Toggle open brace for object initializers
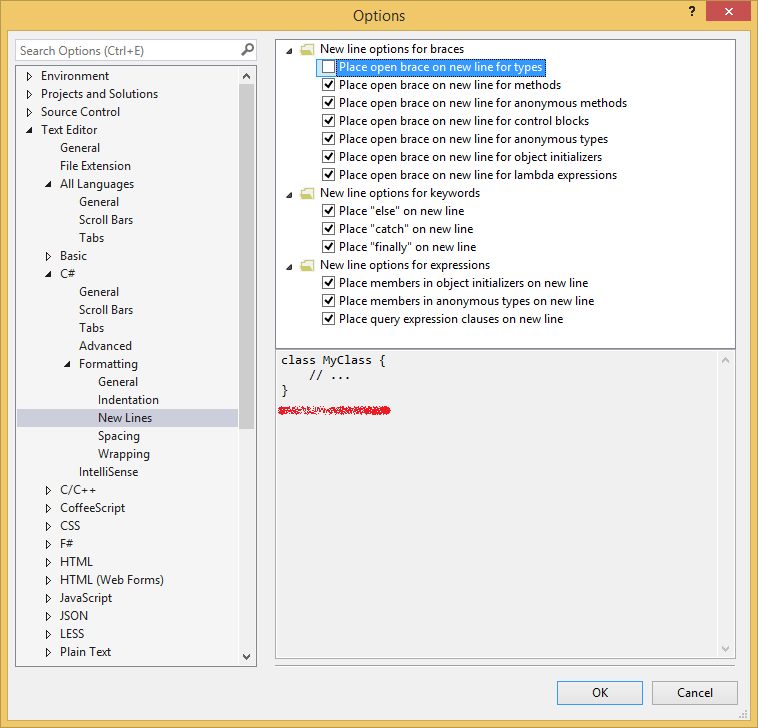 click(x=328, y=157)
